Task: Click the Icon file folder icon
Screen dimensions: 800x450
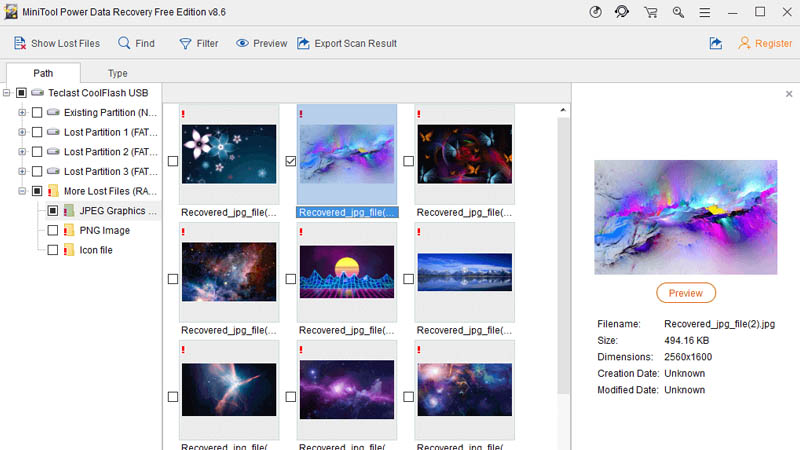Action: [69, 250]
